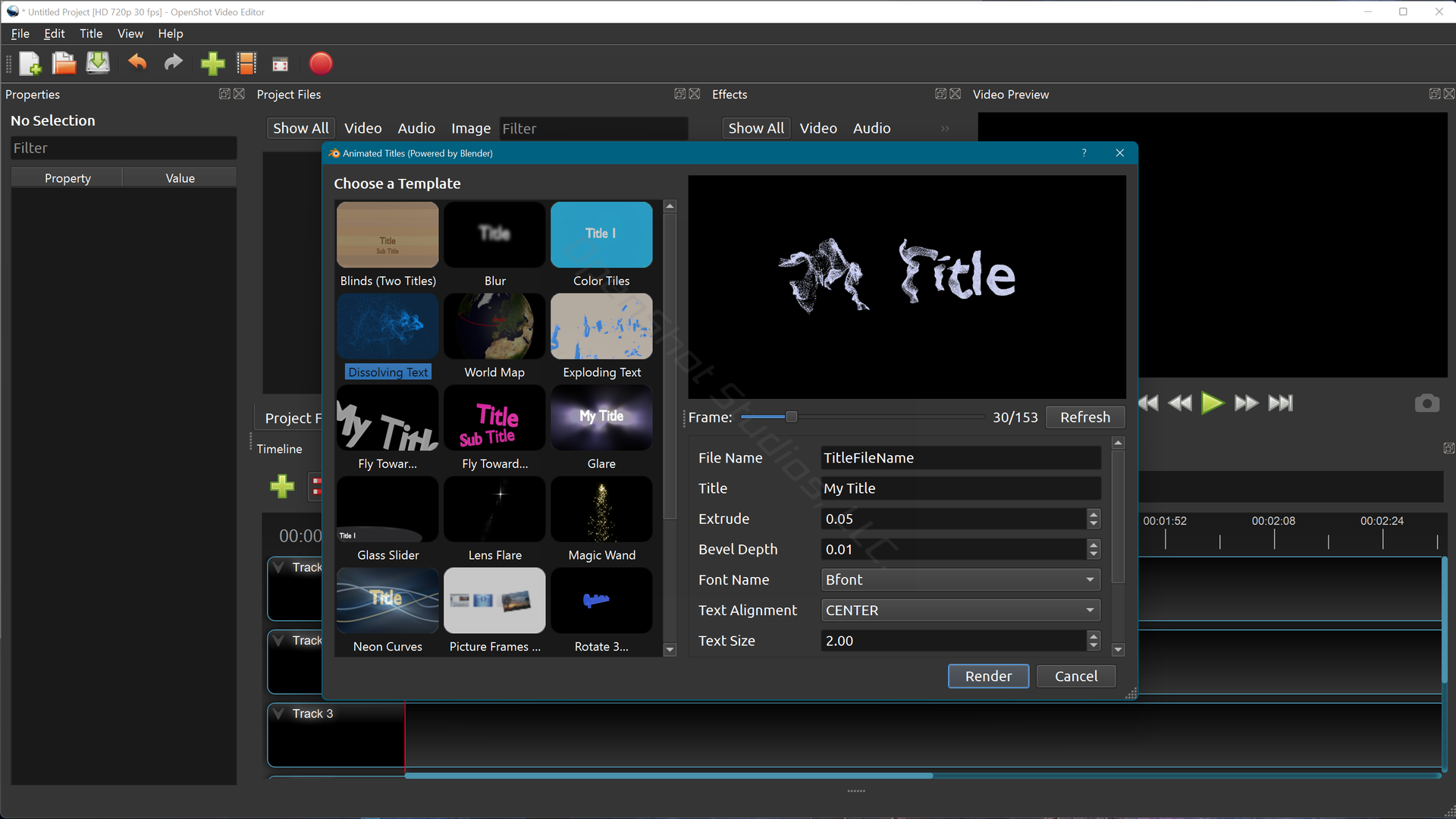The height and width of the screenshot is (819, 1456).
Task: Switch to Audio tab in Project Files
Action: coord(416,129)
